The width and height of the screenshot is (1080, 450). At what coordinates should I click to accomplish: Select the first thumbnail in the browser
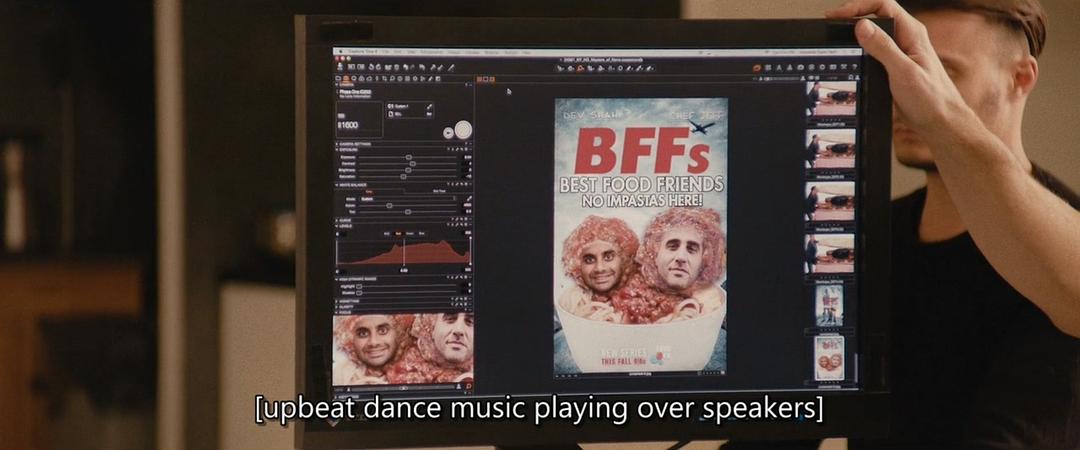tap(830, 98)
